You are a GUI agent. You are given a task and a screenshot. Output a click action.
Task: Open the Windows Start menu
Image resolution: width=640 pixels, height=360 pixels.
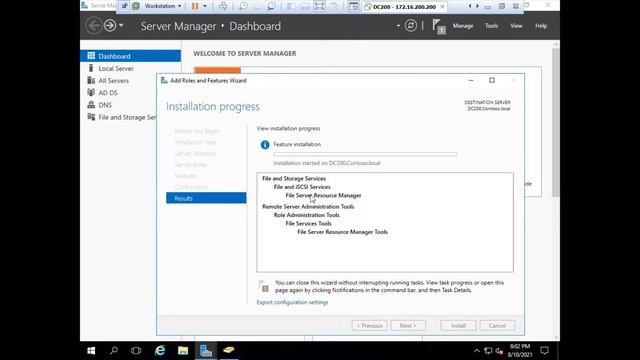tap(91, 350)
